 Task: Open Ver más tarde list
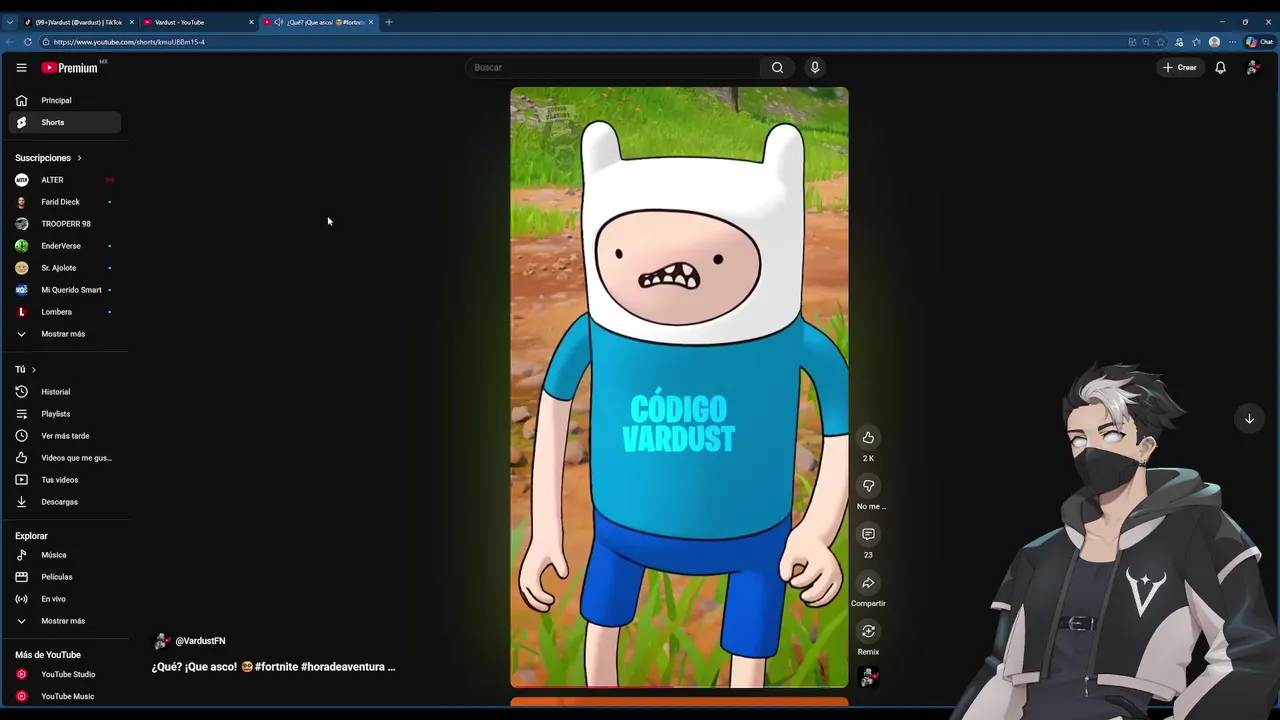click(64, 436)
